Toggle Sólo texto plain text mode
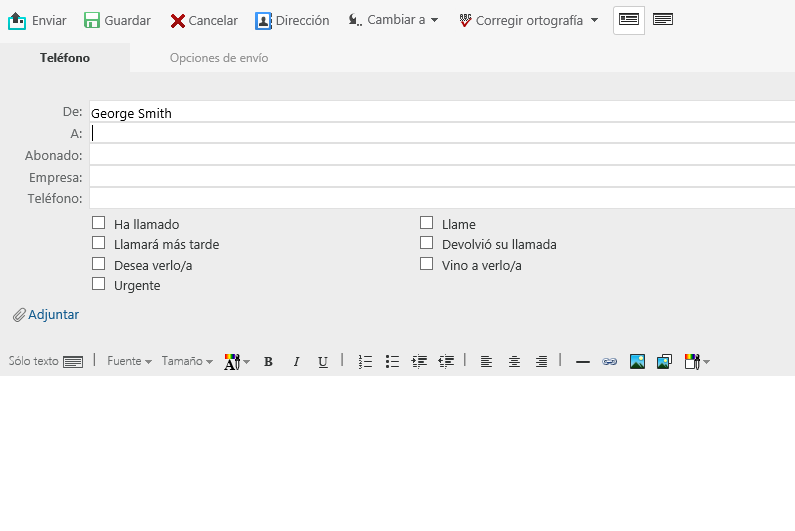 [46, 361]
